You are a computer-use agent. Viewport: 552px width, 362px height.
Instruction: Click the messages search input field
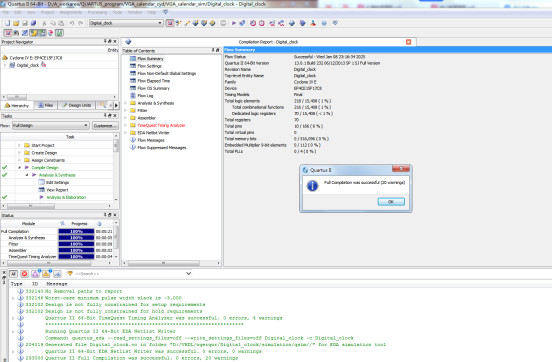128,274
